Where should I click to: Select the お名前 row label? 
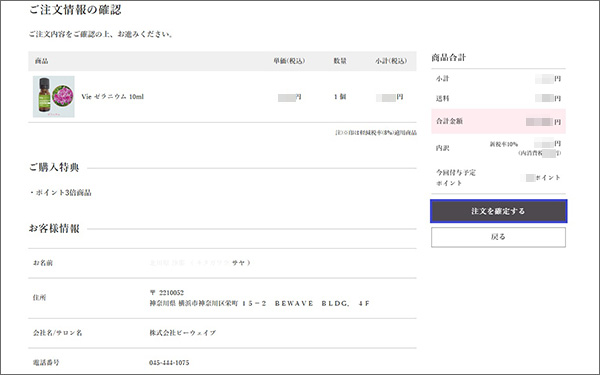[43, 263]
